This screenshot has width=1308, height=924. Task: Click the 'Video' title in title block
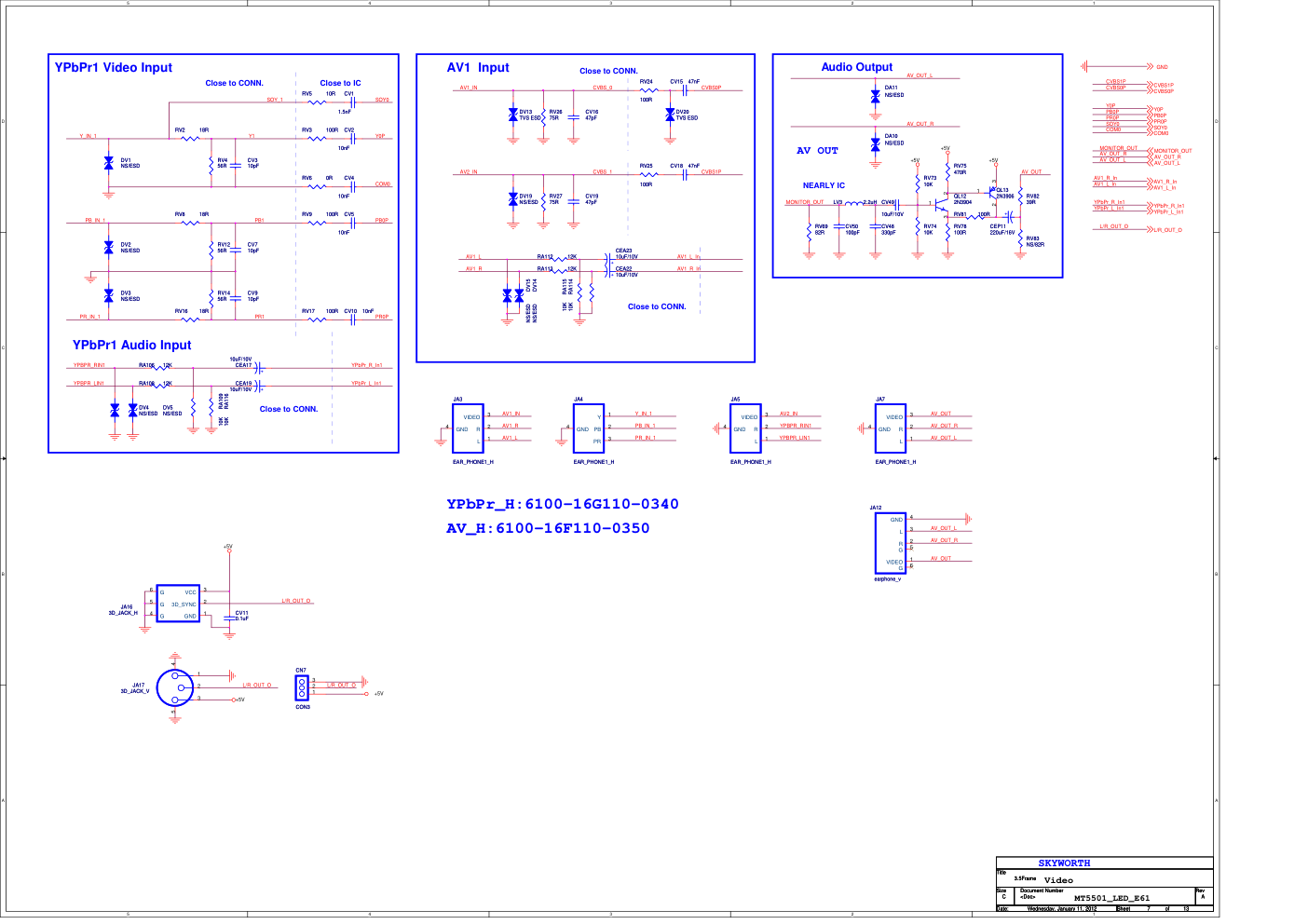coord(1058,879)
